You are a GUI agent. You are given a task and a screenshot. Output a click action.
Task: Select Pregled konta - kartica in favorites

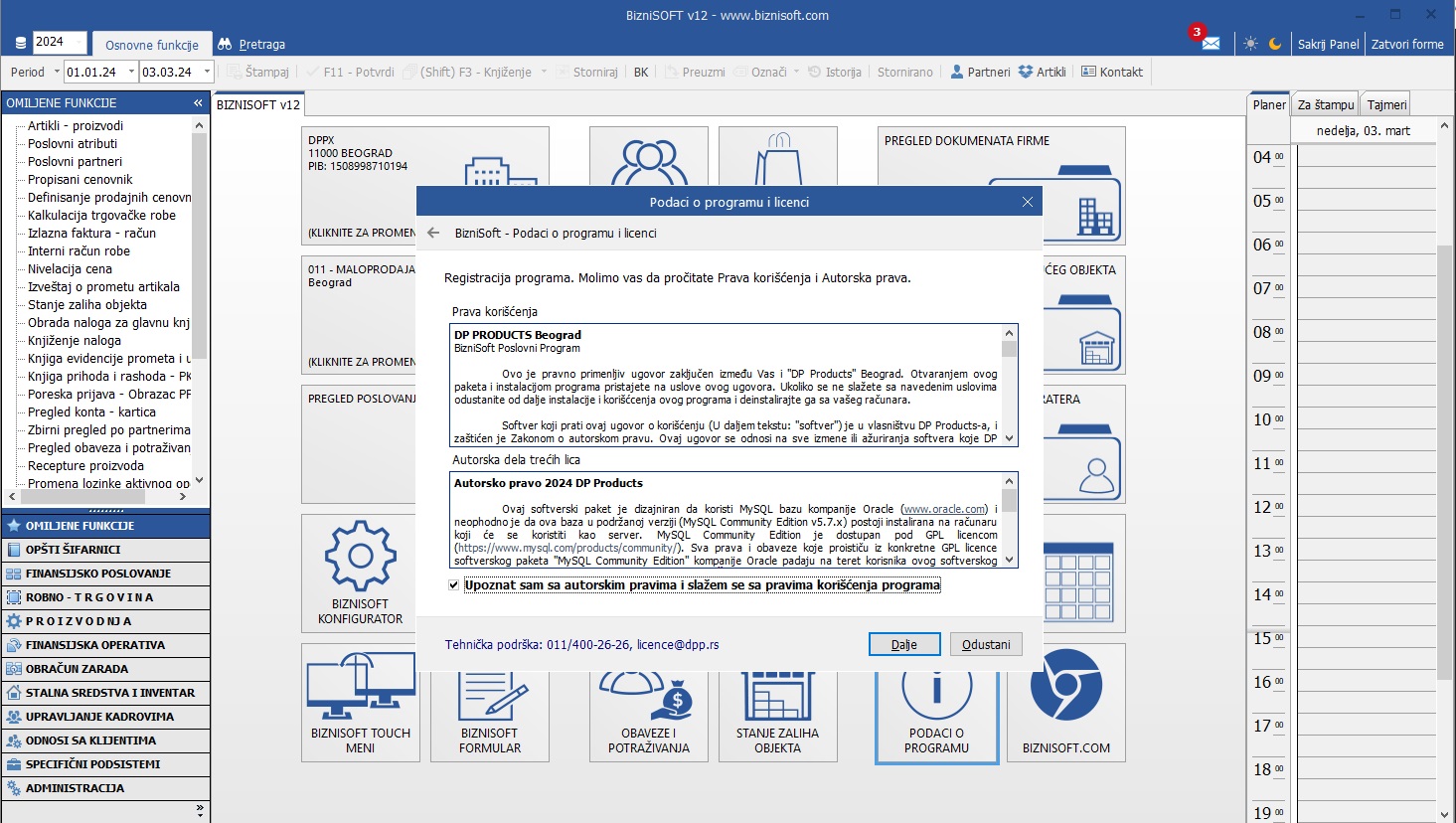coord(91,412)
